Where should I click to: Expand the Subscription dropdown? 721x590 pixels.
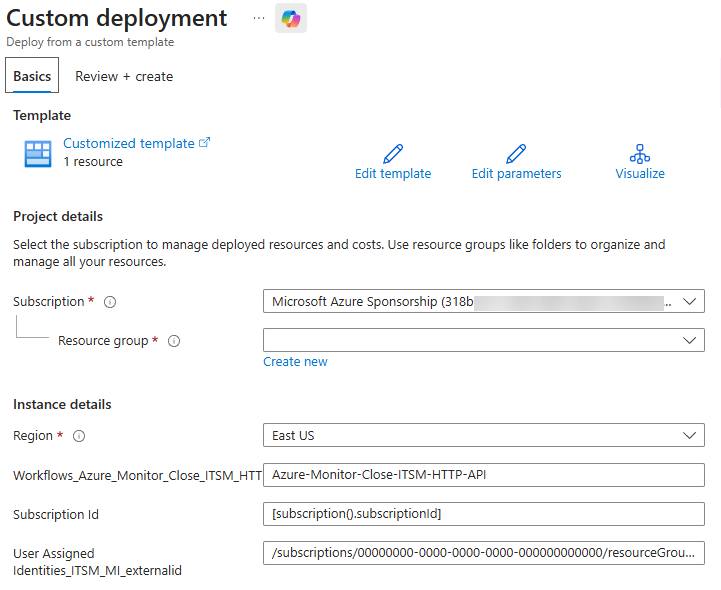coord(688,301)
